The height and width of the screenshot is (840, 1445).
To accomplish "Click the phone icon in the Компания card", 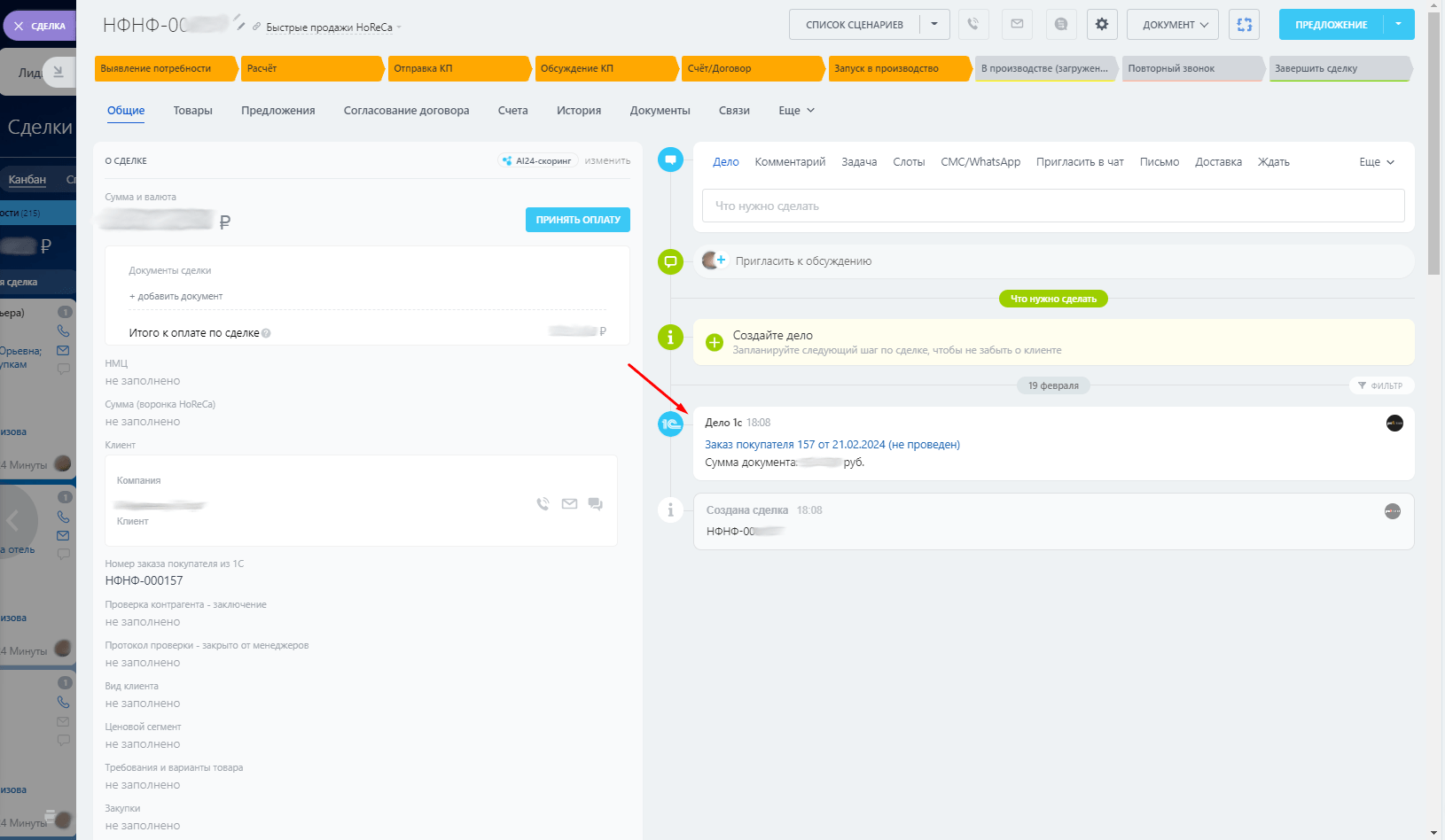I will click(543, 503).
